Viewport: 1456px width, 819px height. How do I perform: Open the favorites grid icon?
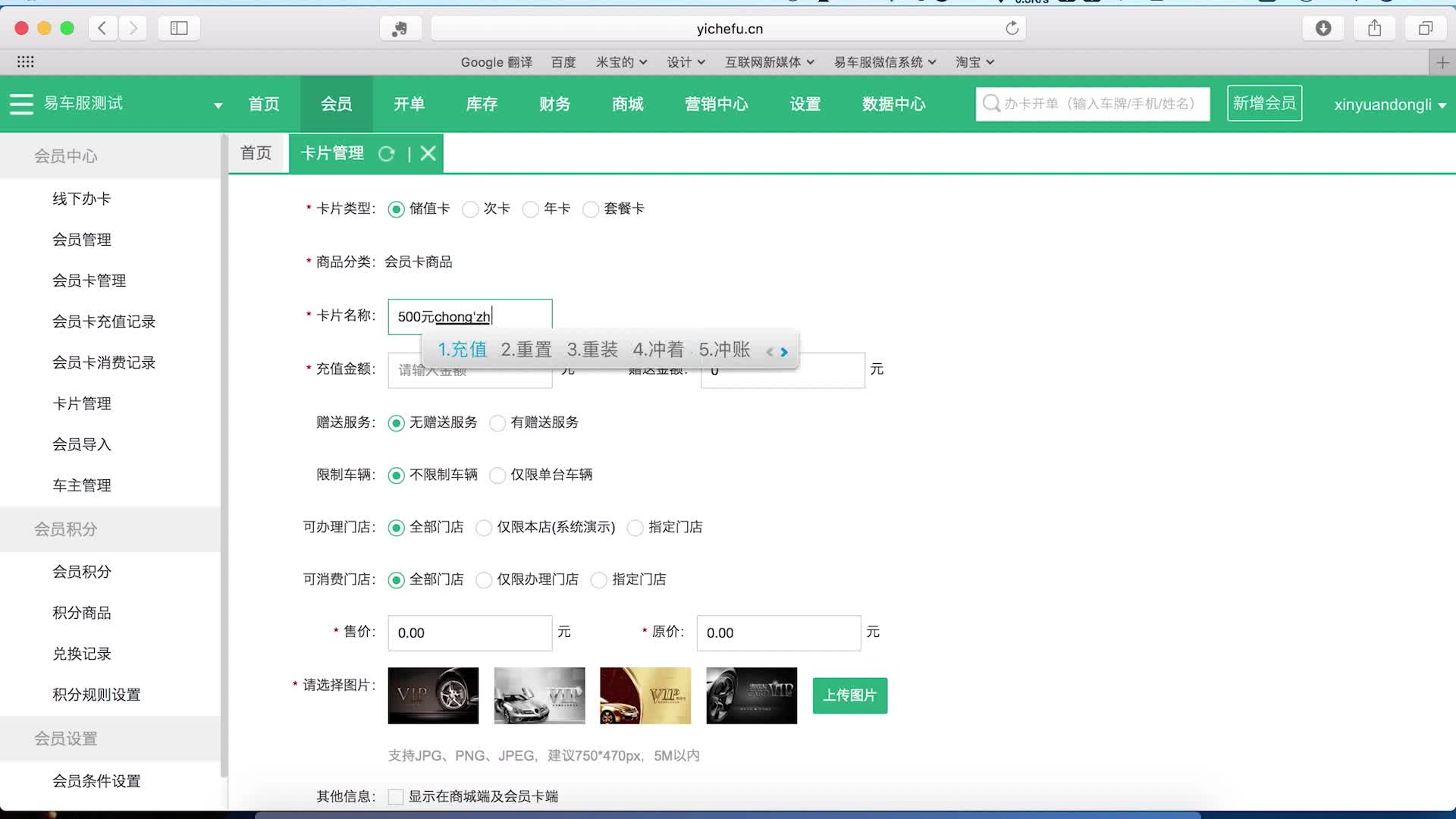click(25, 62)
